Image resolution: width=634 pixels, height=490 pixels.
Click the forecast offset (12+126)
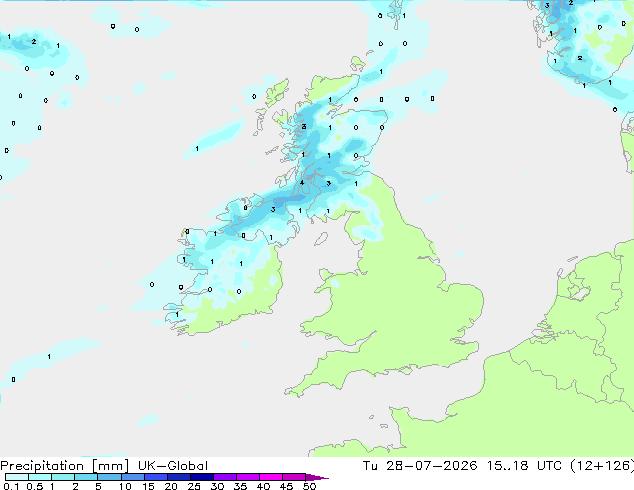click(x=602, y=466)
